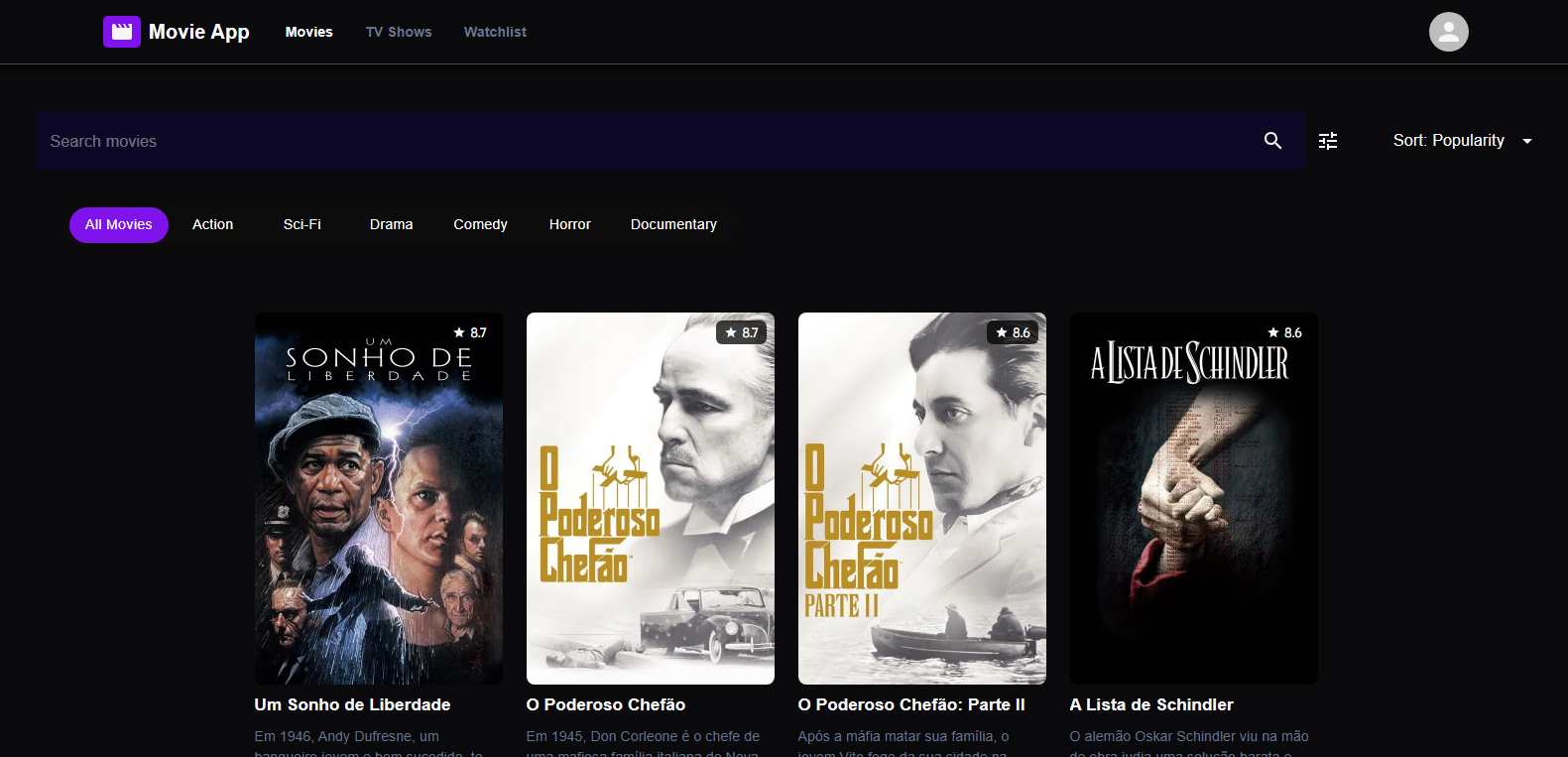Switch to the TV Shows tab
This screenshot has height=757, width=1568.
pyautogui.click(x=399, y=32)
